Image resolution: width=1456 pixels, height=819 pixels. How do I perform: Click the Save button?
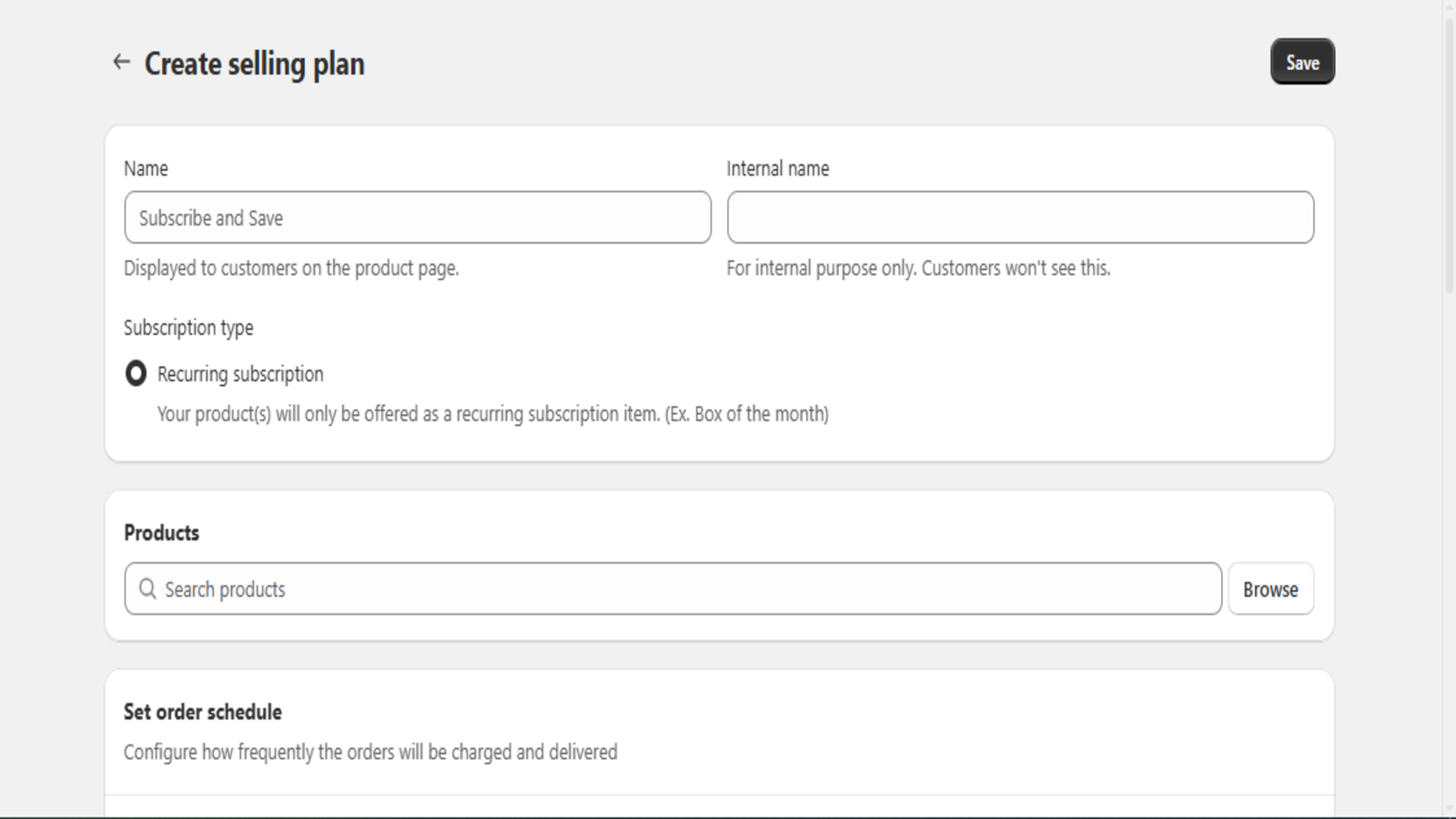pos(1302,62)
